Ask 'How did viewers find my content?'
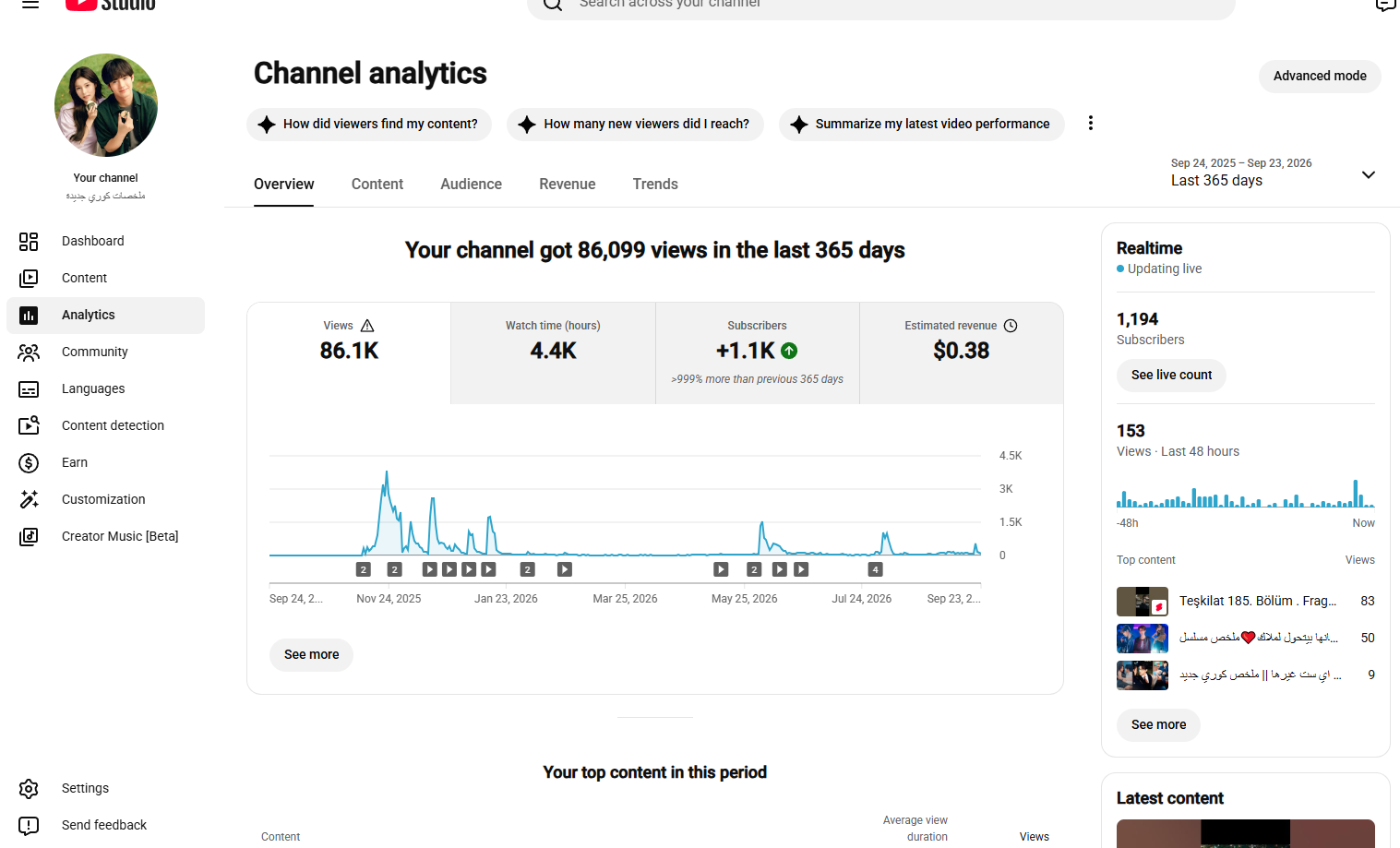Image resolution: width=1400 pixels, height=848 pixels. 369,124
